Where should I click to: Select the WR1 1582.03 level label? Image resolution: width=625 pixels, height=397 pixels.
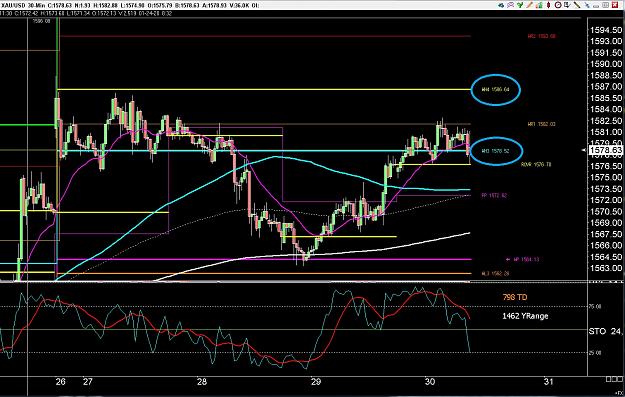[541, 124]
